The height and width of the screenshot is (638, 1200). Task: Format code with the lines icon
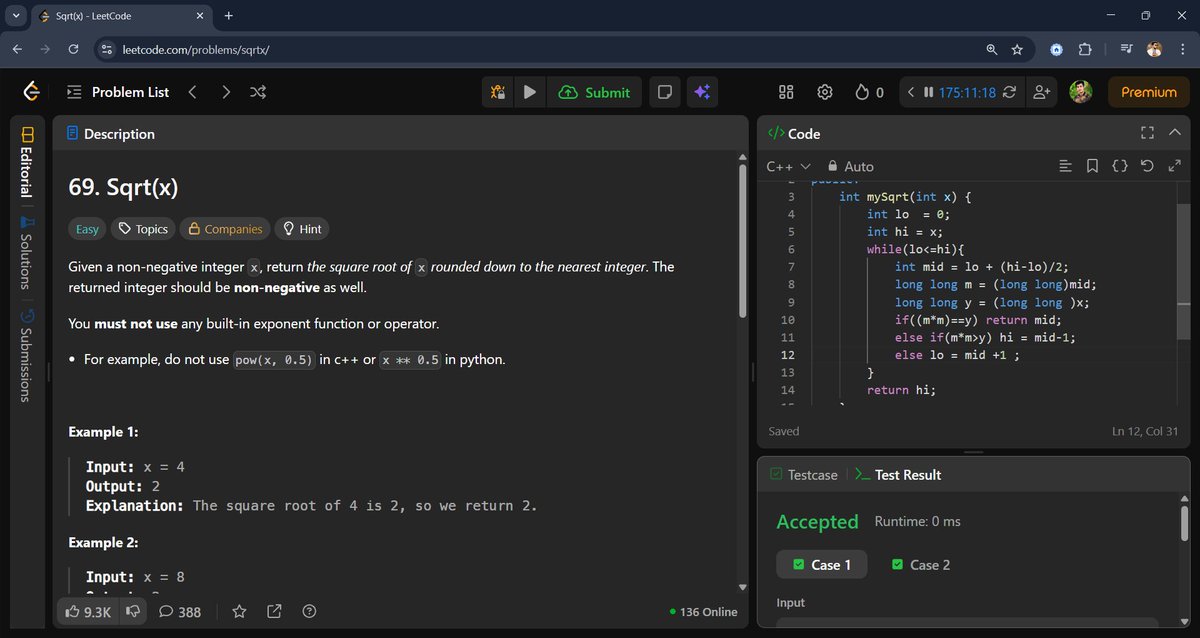[x=1066, y=166]
